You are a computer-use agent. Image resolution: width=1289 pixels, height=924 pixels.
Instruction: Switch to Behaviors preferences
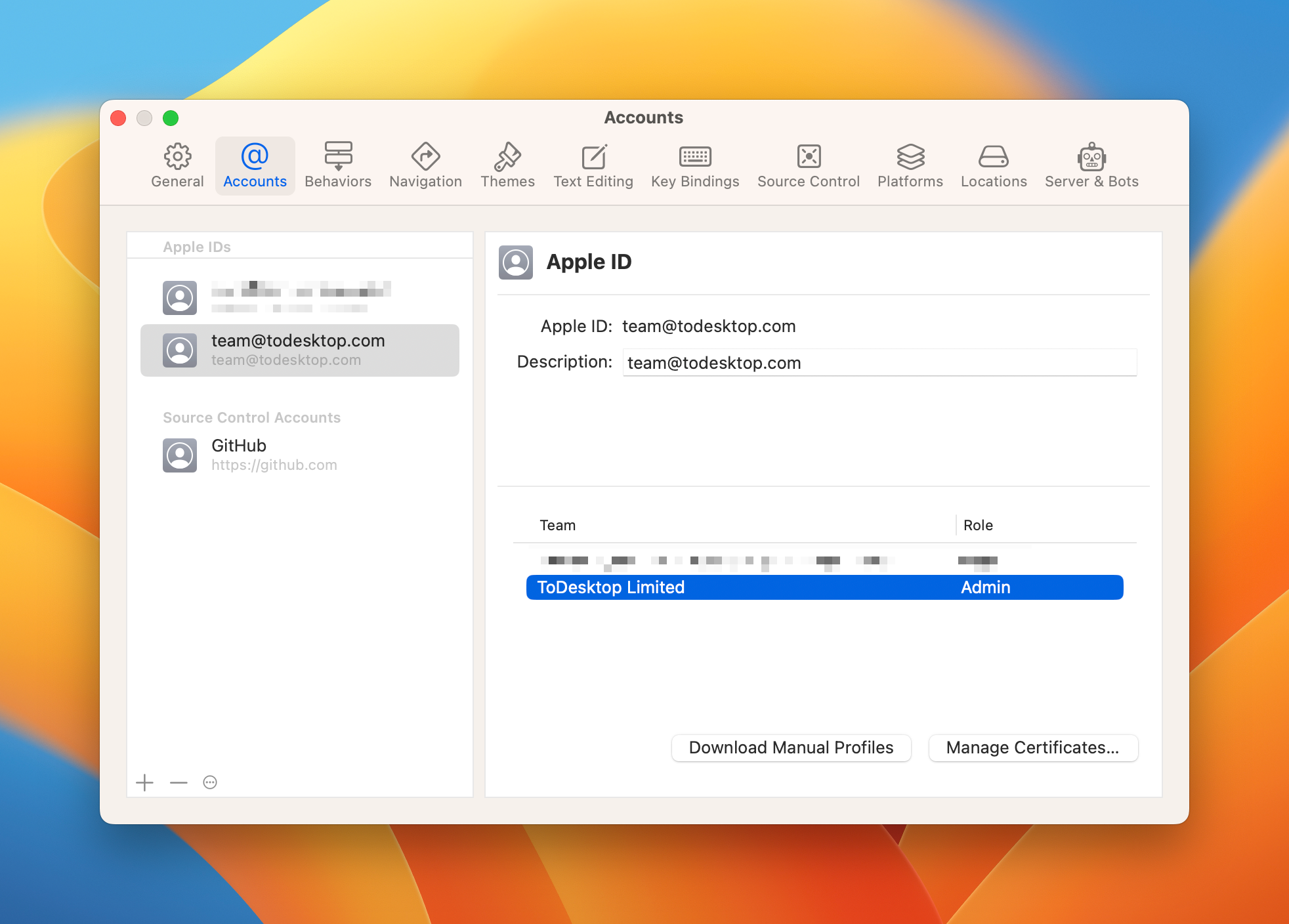coord(338,165)
